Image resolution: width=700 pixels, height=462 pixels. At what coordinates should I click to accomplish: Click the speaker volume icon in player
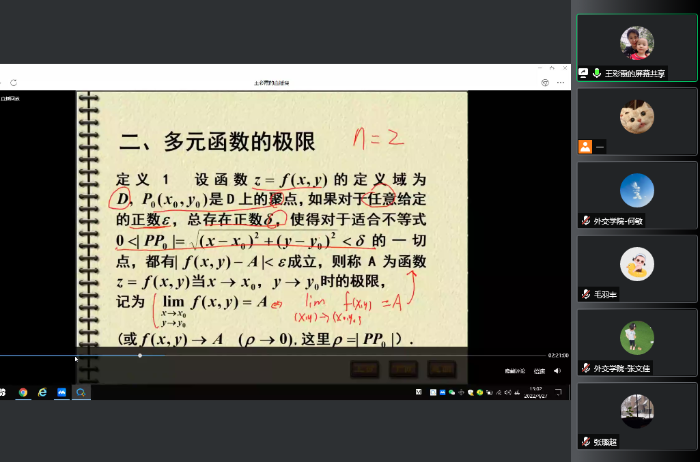click(557, 371)
